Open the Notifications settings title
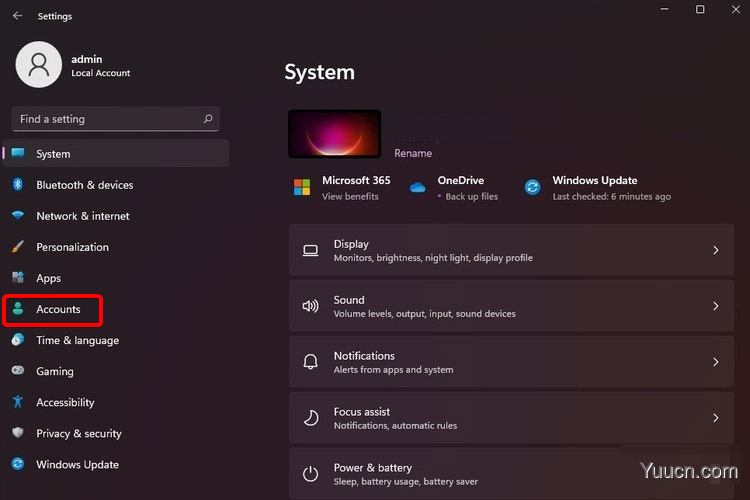This screenshot has height=500, width=750. tap(364, 356)
